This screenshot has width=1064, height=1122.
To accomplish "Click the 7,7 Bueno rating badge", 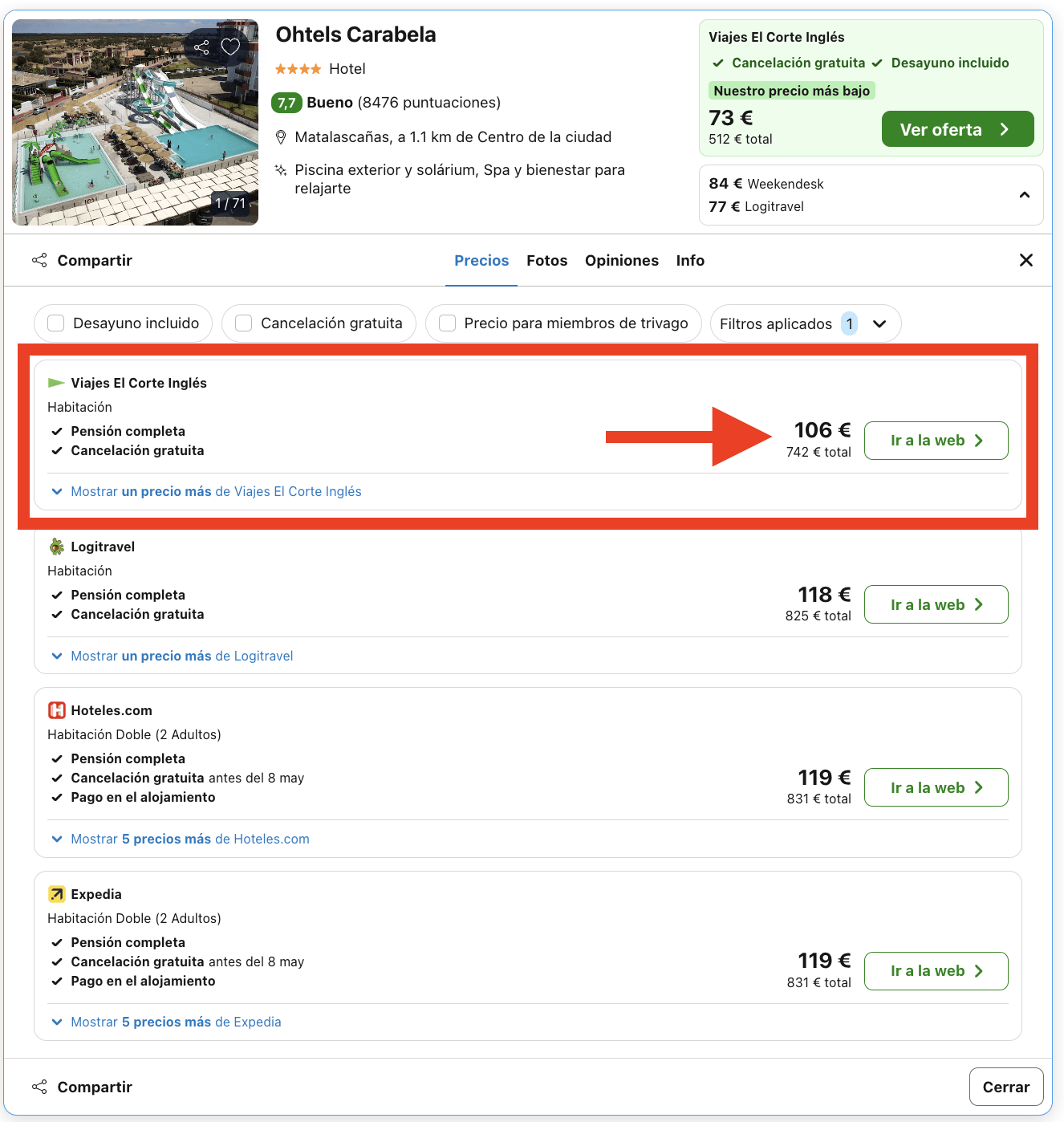I will (x=286, y=103).
